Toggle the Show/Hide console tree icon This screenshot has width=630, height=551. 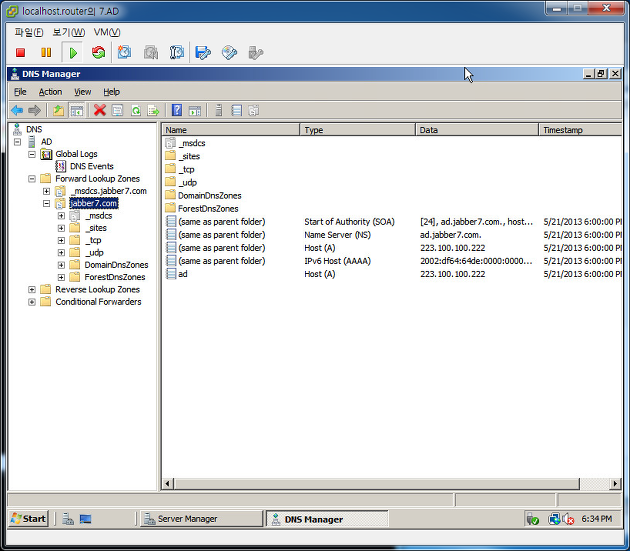point(77,110)
